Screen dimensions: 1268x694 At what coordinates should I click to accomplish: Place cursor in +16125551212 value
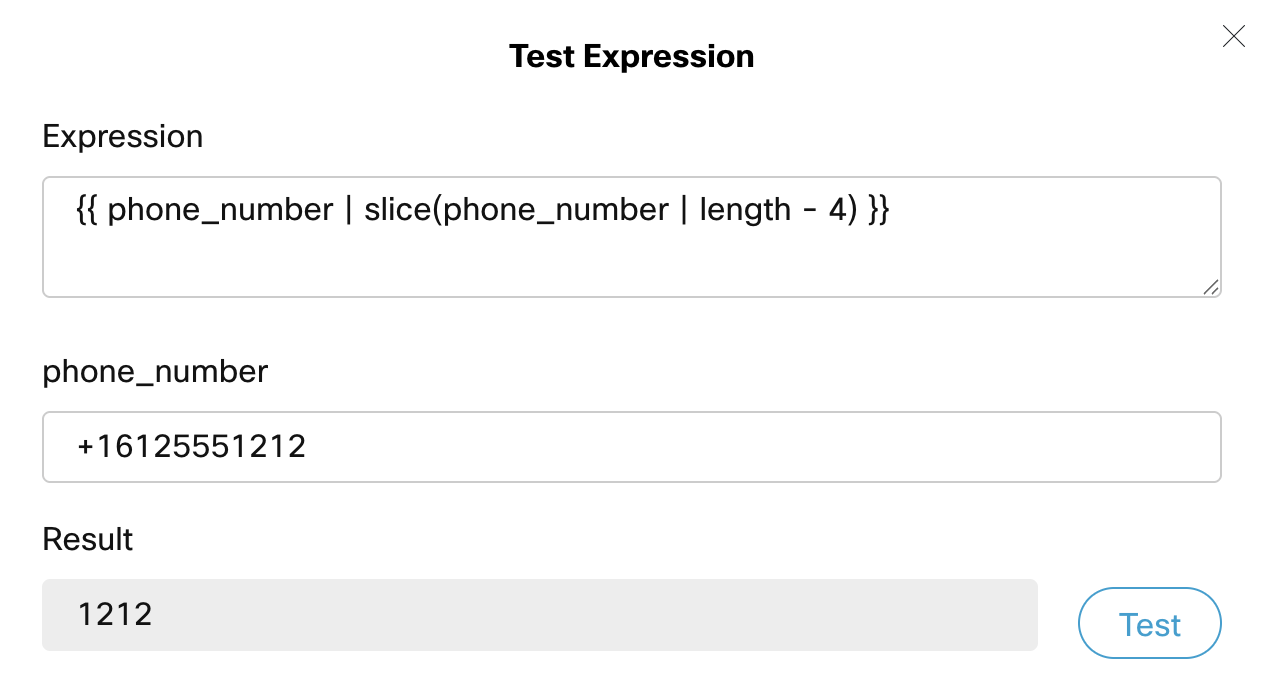click(x=191, y=447)
